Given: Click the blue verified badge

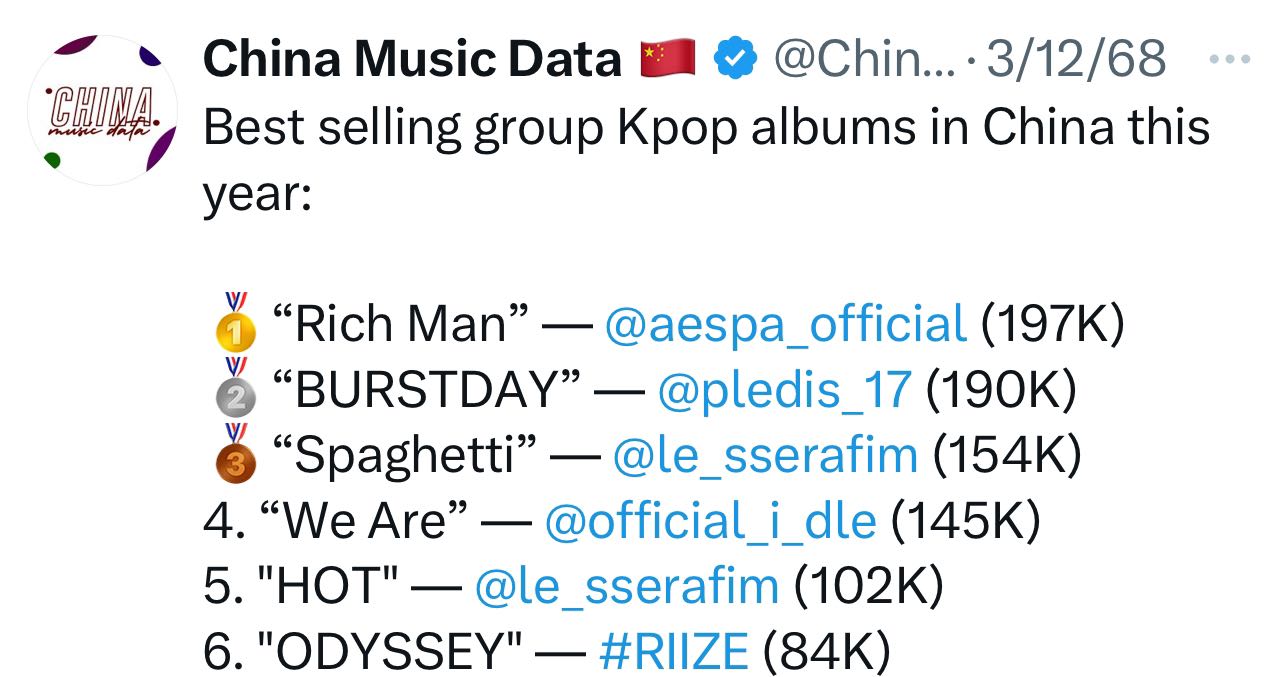Looking at the screenshot, I should [x=735, y=60].
